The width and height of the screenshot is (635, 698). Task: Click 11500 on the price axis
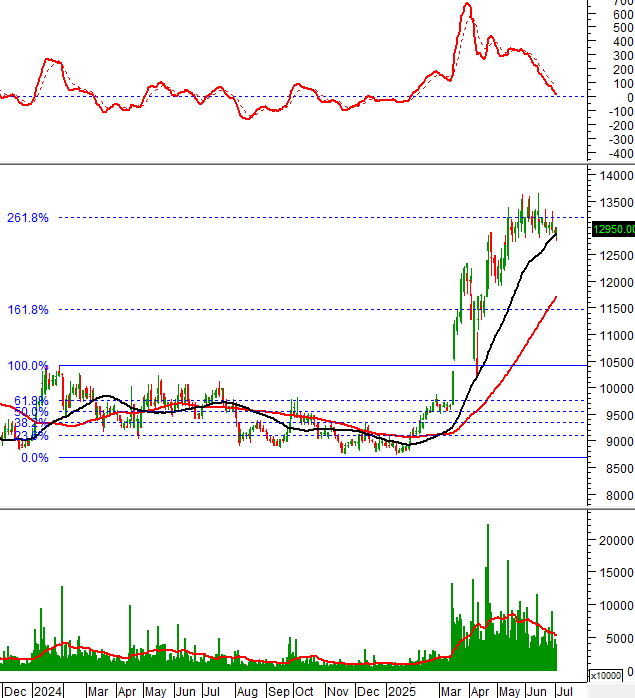click(x=616, y=308)
